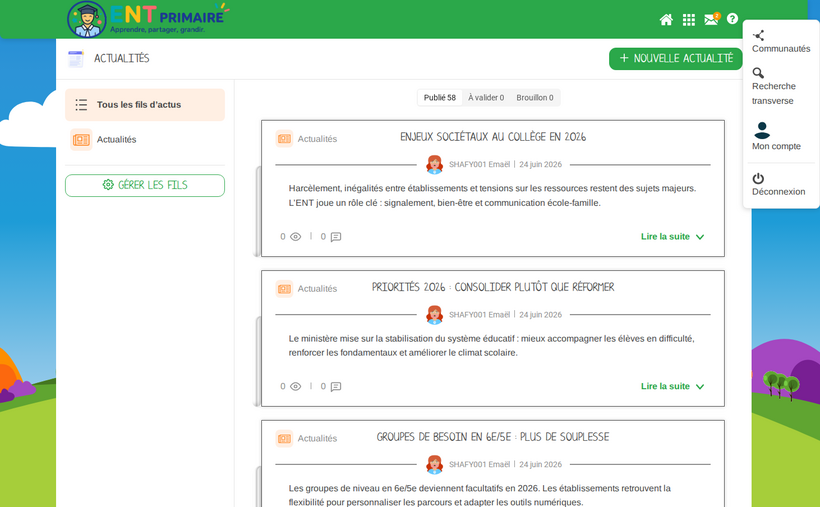This screenshot has width=820, height=507.
Task: Select the Actualités feed in sidebar
Action: (x=145, y=140)
